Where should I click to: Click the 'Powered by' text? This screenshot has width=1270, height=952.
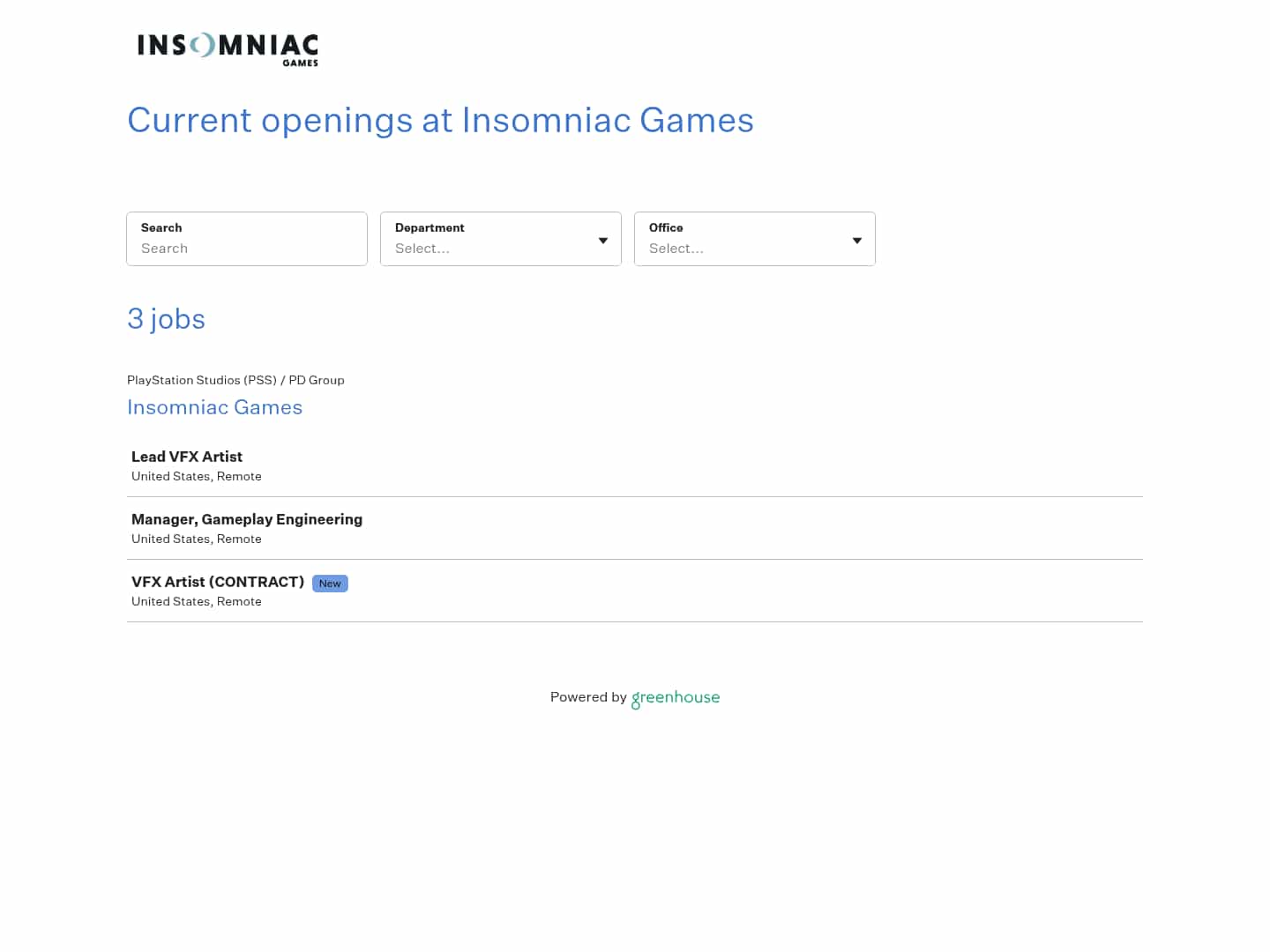coord(588,697)
